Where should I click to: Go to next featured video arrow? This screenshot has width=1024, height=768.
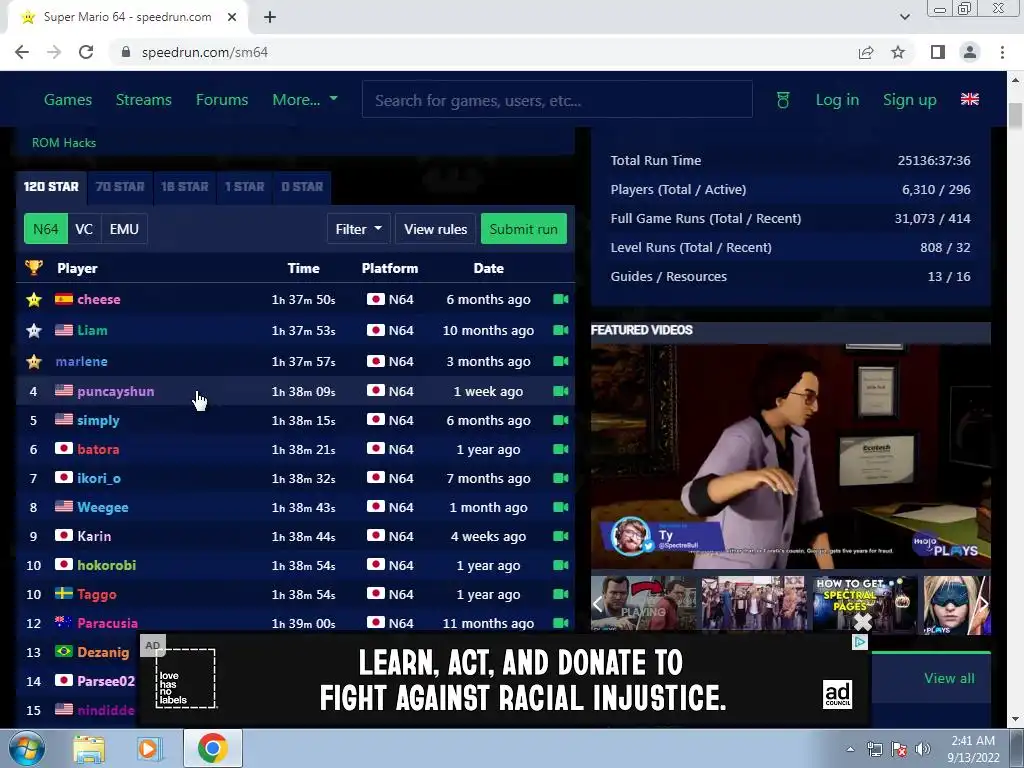[983, 604]
